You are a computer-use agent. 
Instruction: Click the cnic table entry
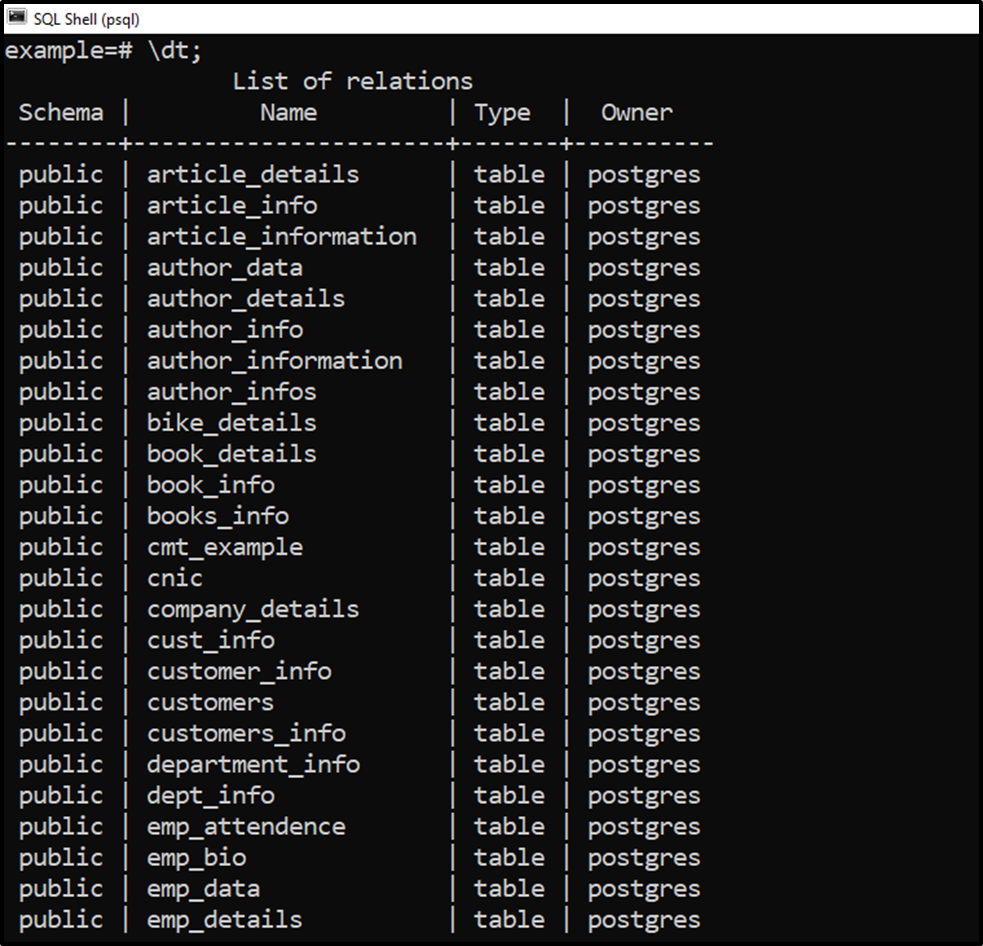pyautogui.click(x=175, y=579)
